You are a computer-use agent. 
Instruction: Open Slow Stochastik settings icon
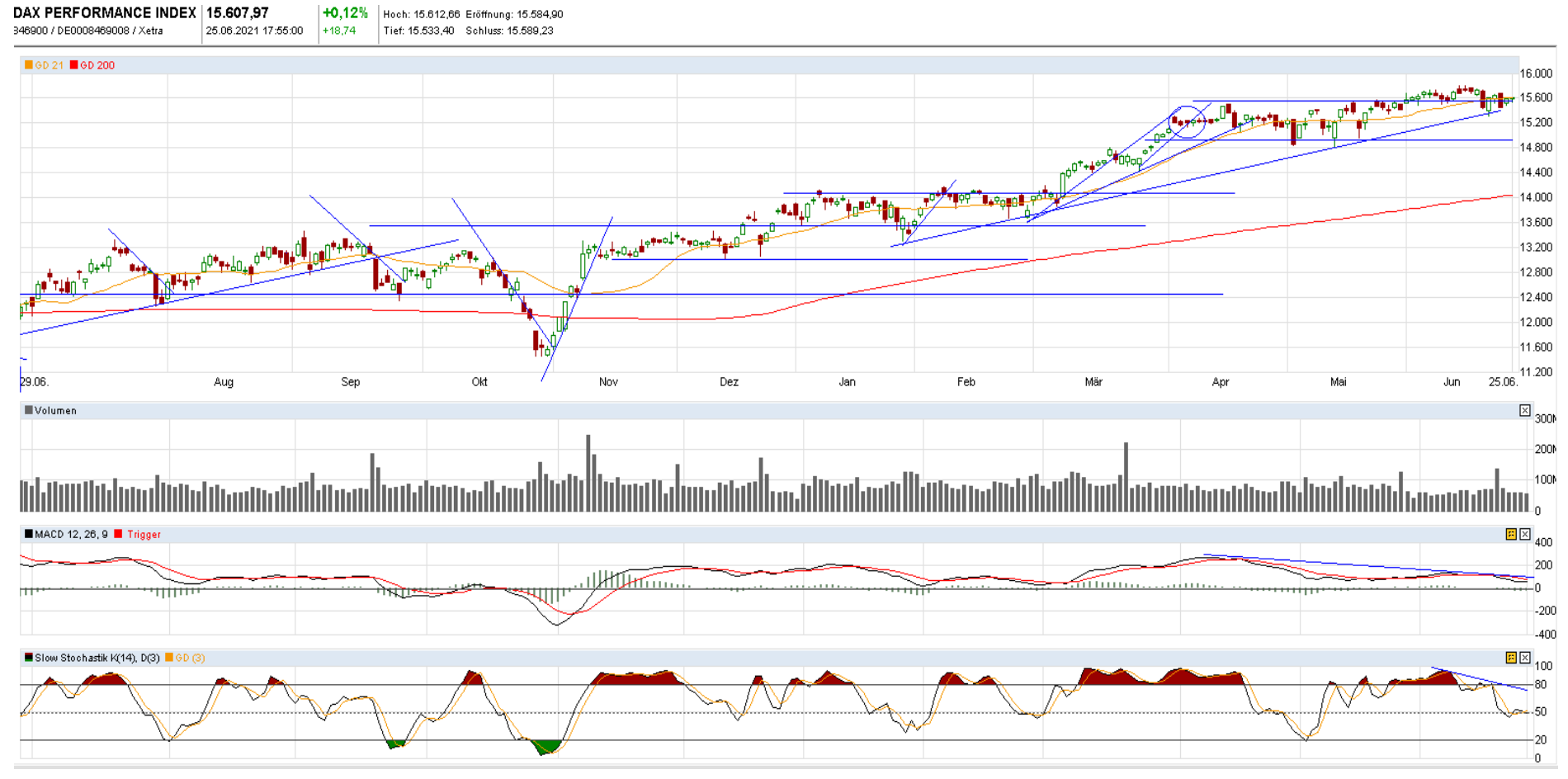pyautogui.click(x=1511, y=659)
